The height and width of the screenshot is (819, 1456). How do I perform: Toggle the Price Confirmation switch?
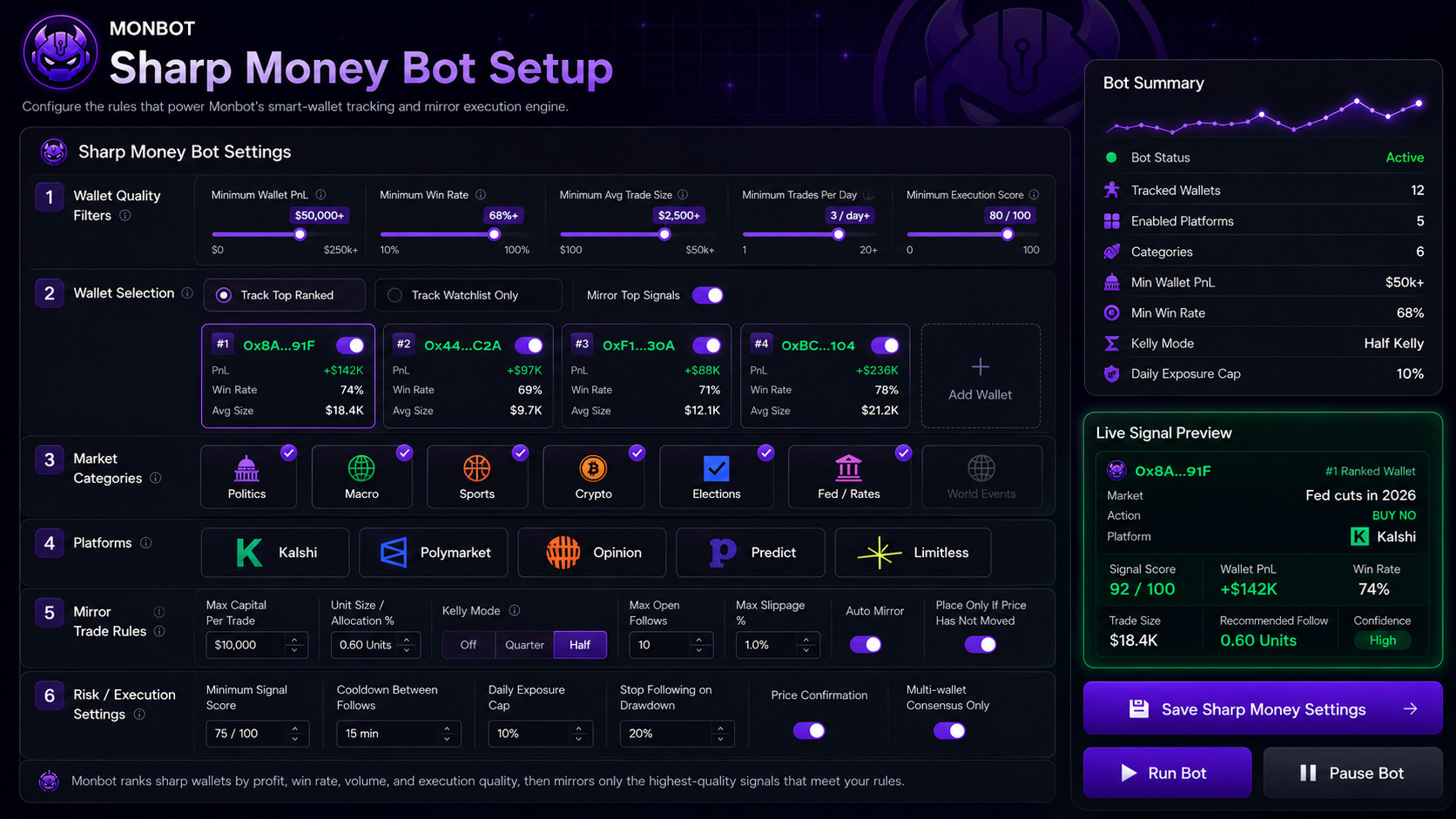click(x=809, y=731)
